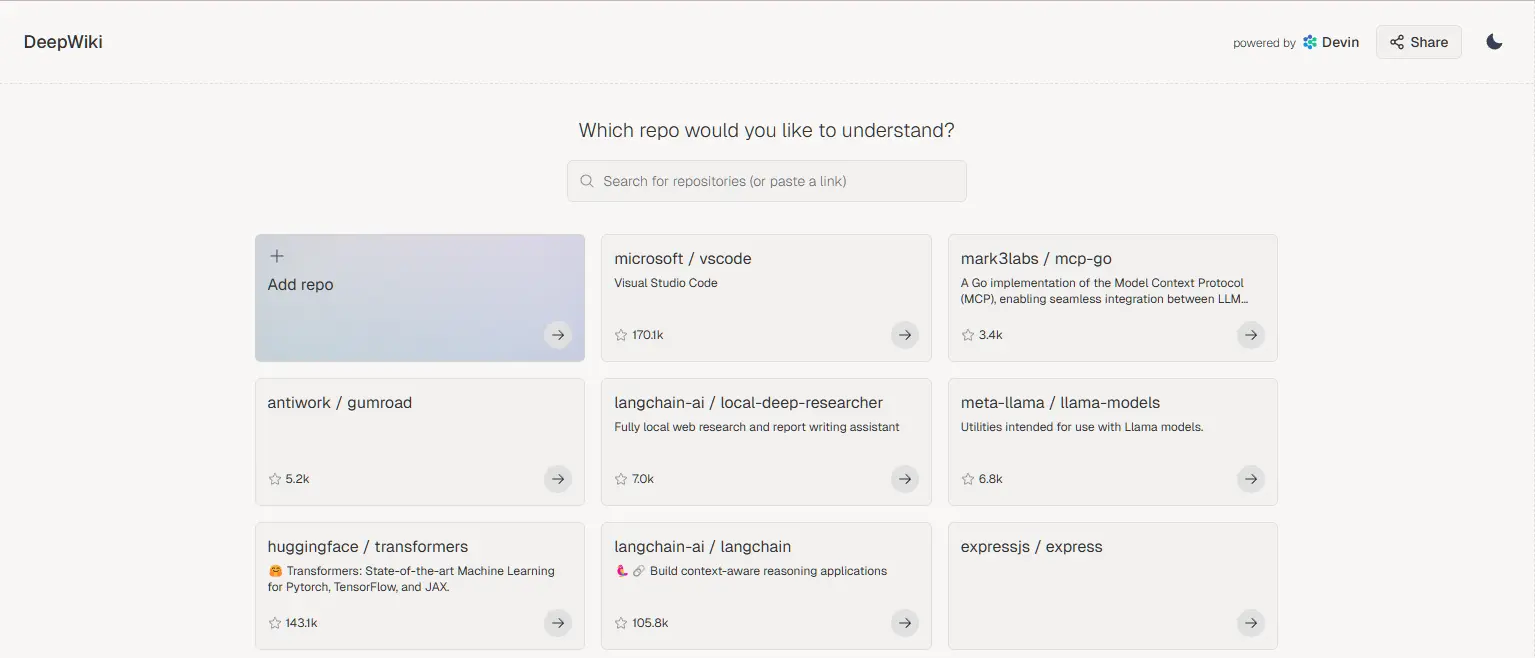Select the microsoft / vscode title
The image size is (1535, 658).
(683, 259)
